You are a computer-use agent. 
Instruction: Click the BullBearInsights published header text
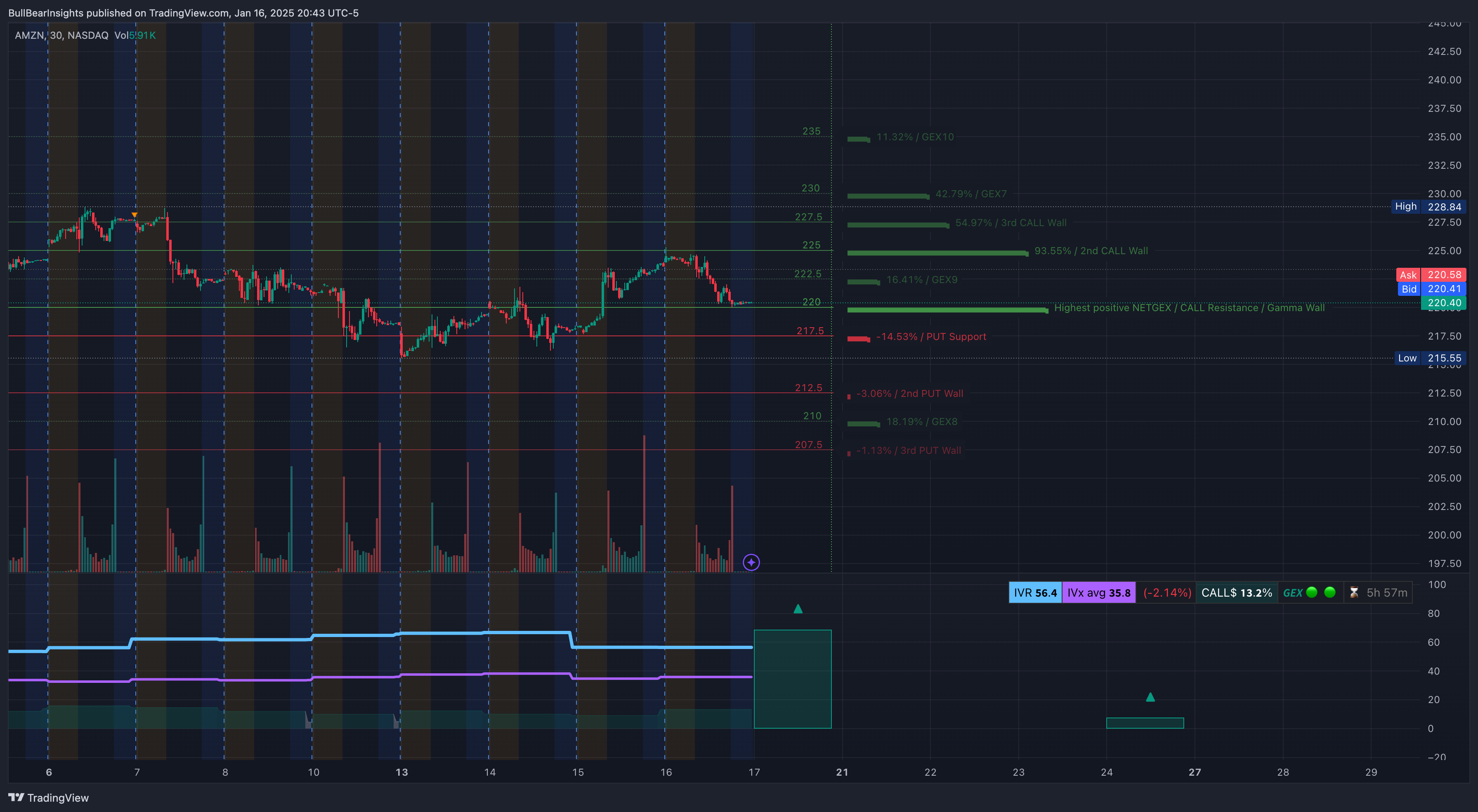click(183, 13)
